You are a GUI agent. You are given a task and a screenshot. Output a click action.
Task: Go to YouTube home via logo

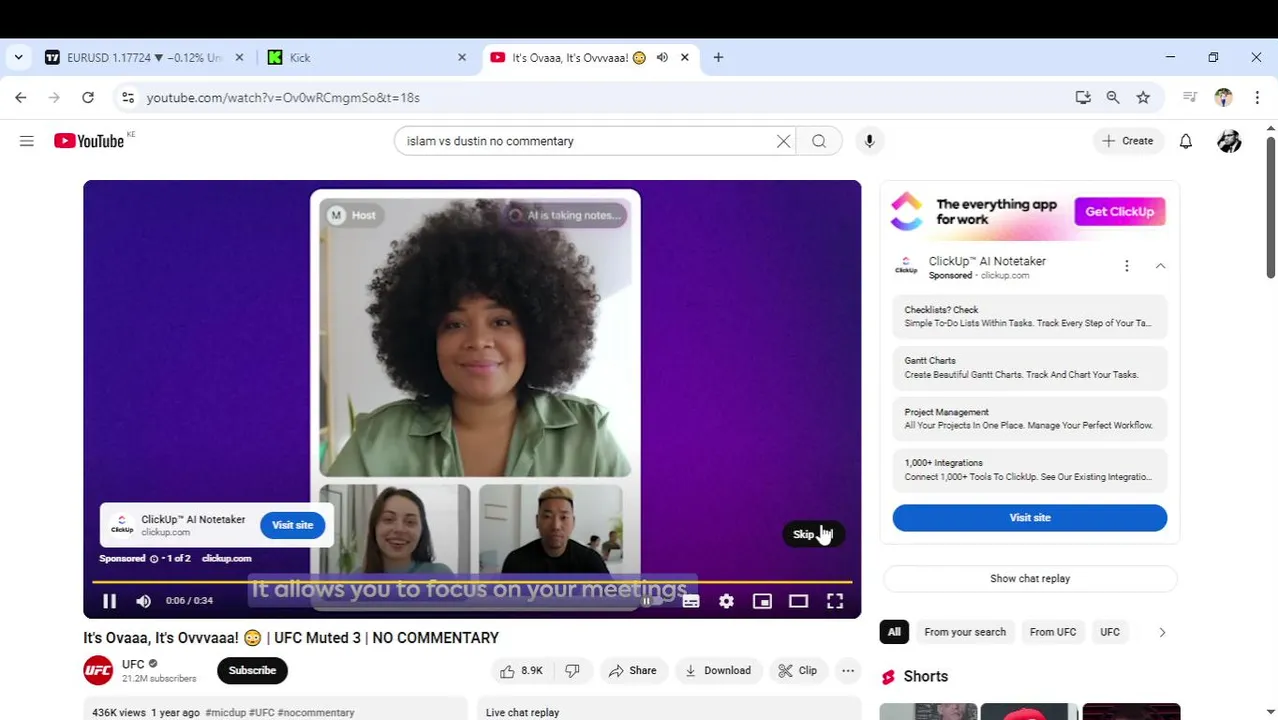[88, 141]
